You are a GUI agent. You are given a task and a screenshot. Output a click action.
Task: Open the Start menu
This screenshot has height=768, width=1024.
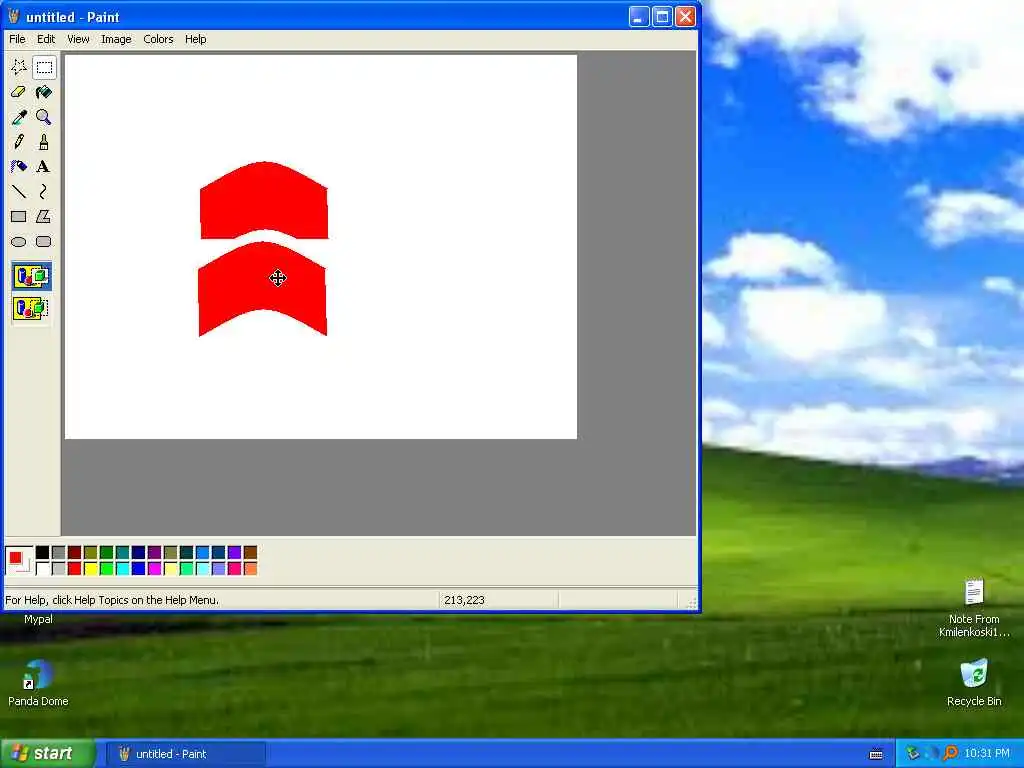tap(47, 754)
